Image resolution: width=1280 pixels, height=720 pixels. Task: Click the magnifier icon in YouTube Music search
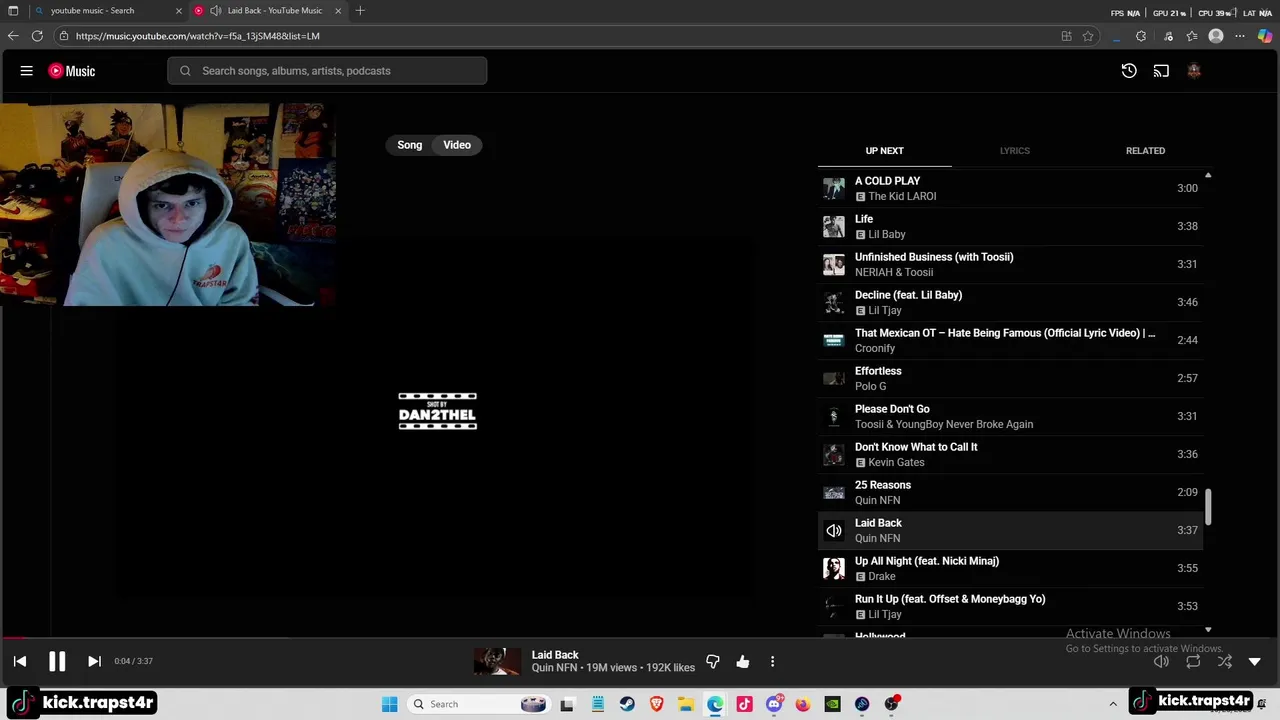coord(185,71)
